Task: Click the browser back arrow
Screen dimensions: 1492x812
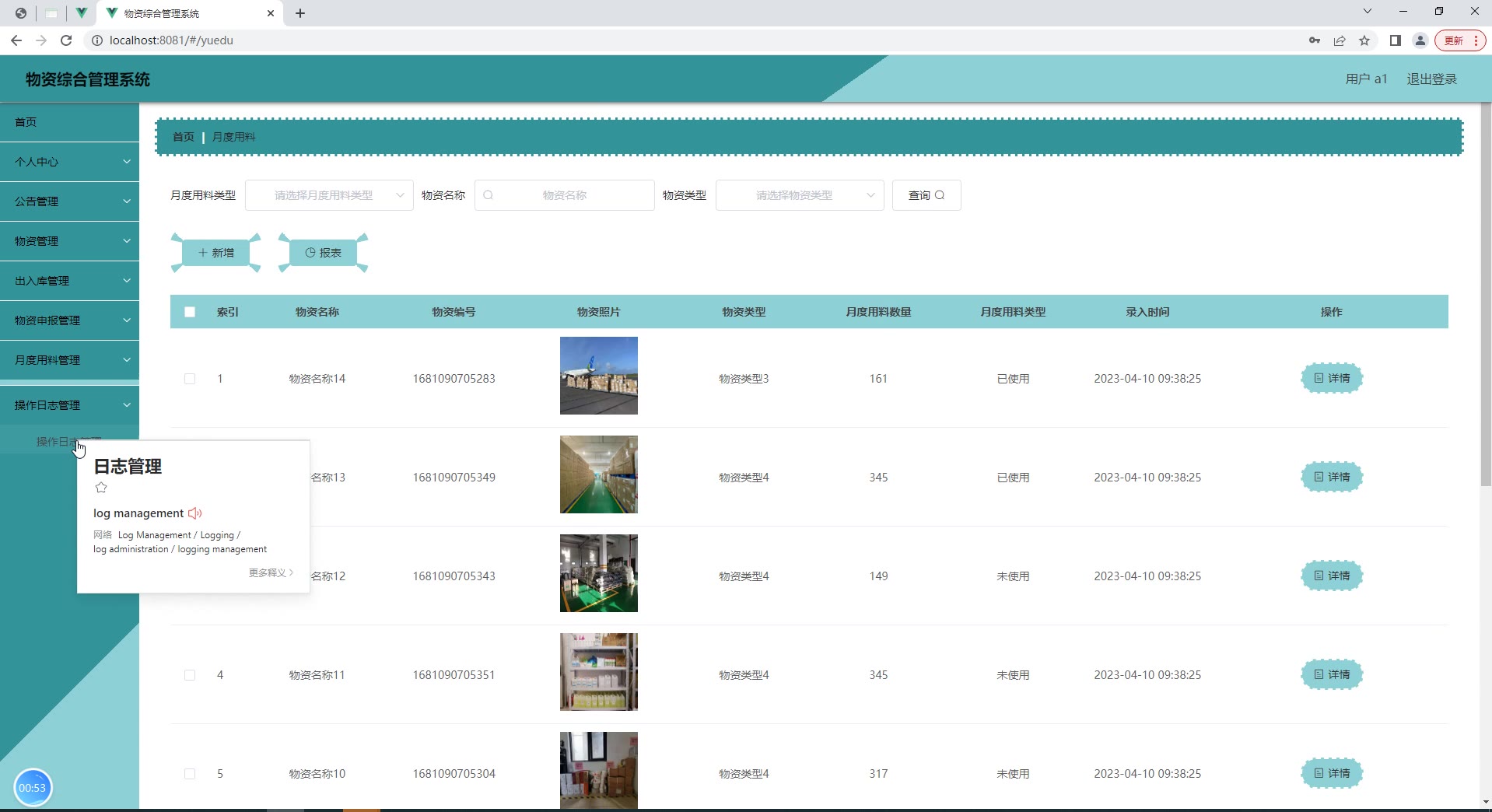Action: [x=16, y=40]
